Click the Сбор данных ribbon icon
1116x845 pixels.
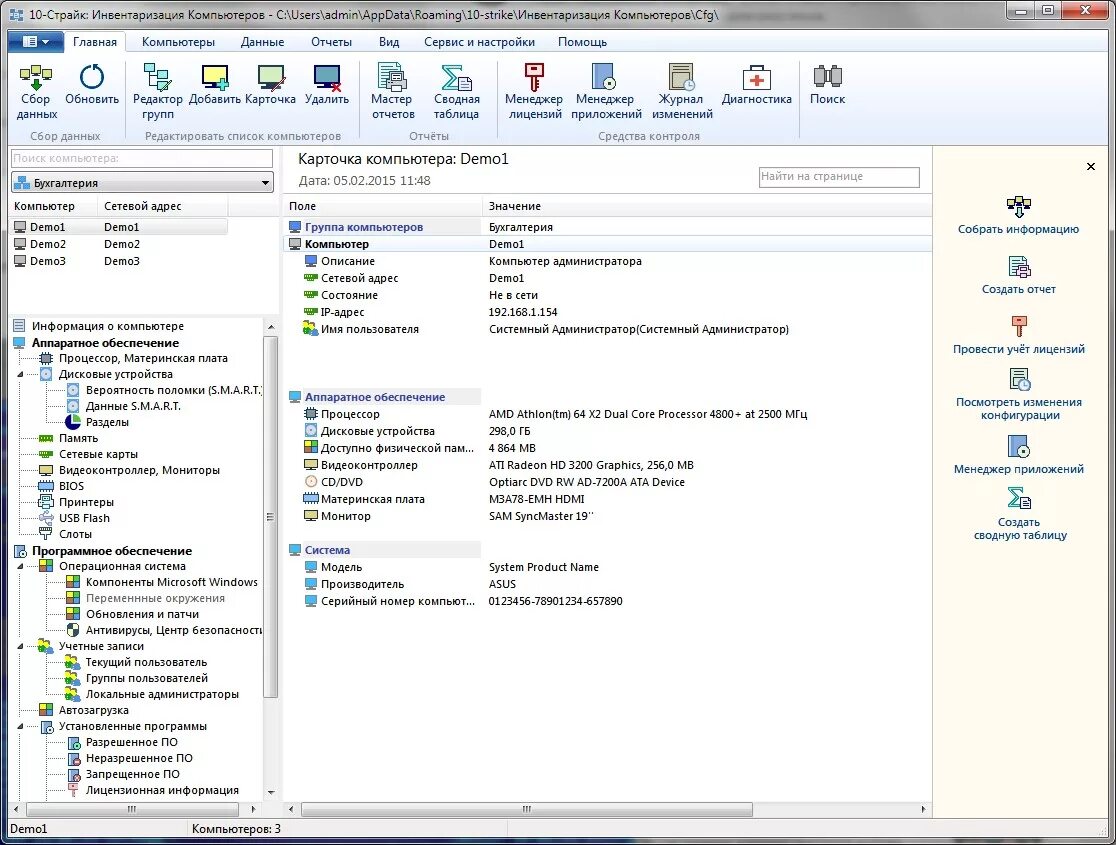(36, 92)
